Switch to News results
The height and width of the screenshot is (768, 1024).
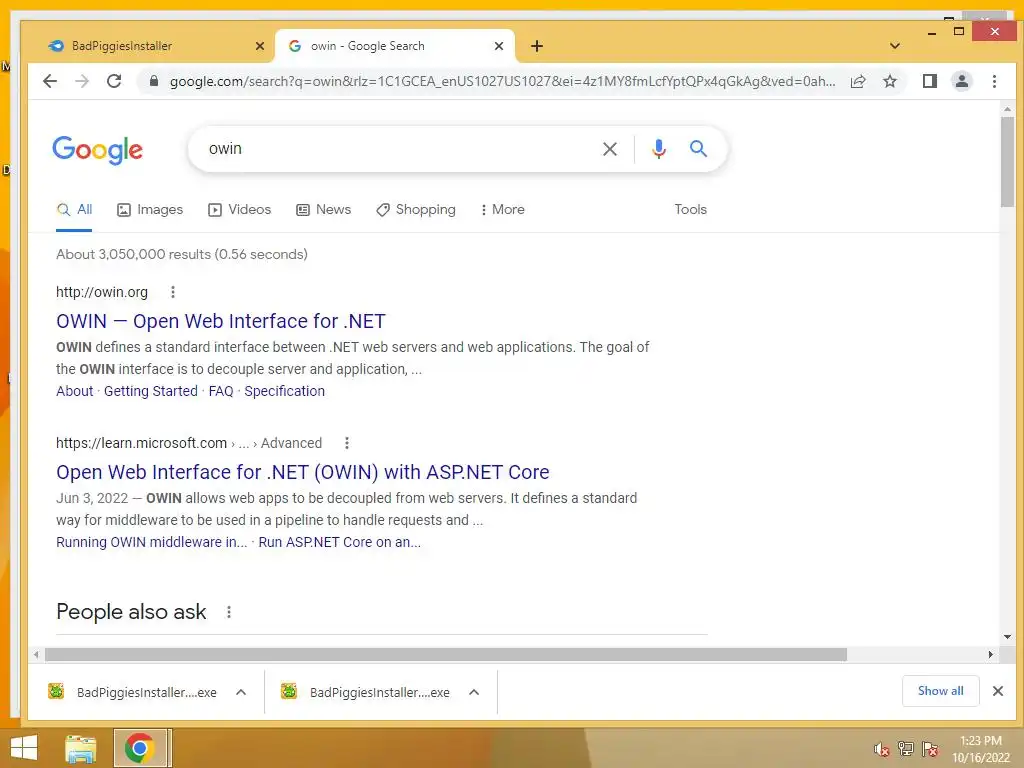pos(323,210)
